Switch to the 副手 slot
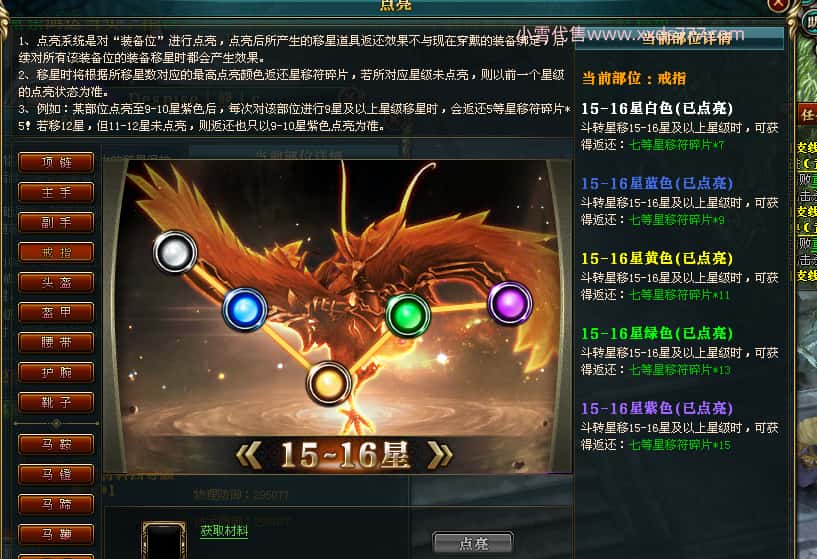Image resolution: width=817 pixels, height=559 pixels. 56,222
